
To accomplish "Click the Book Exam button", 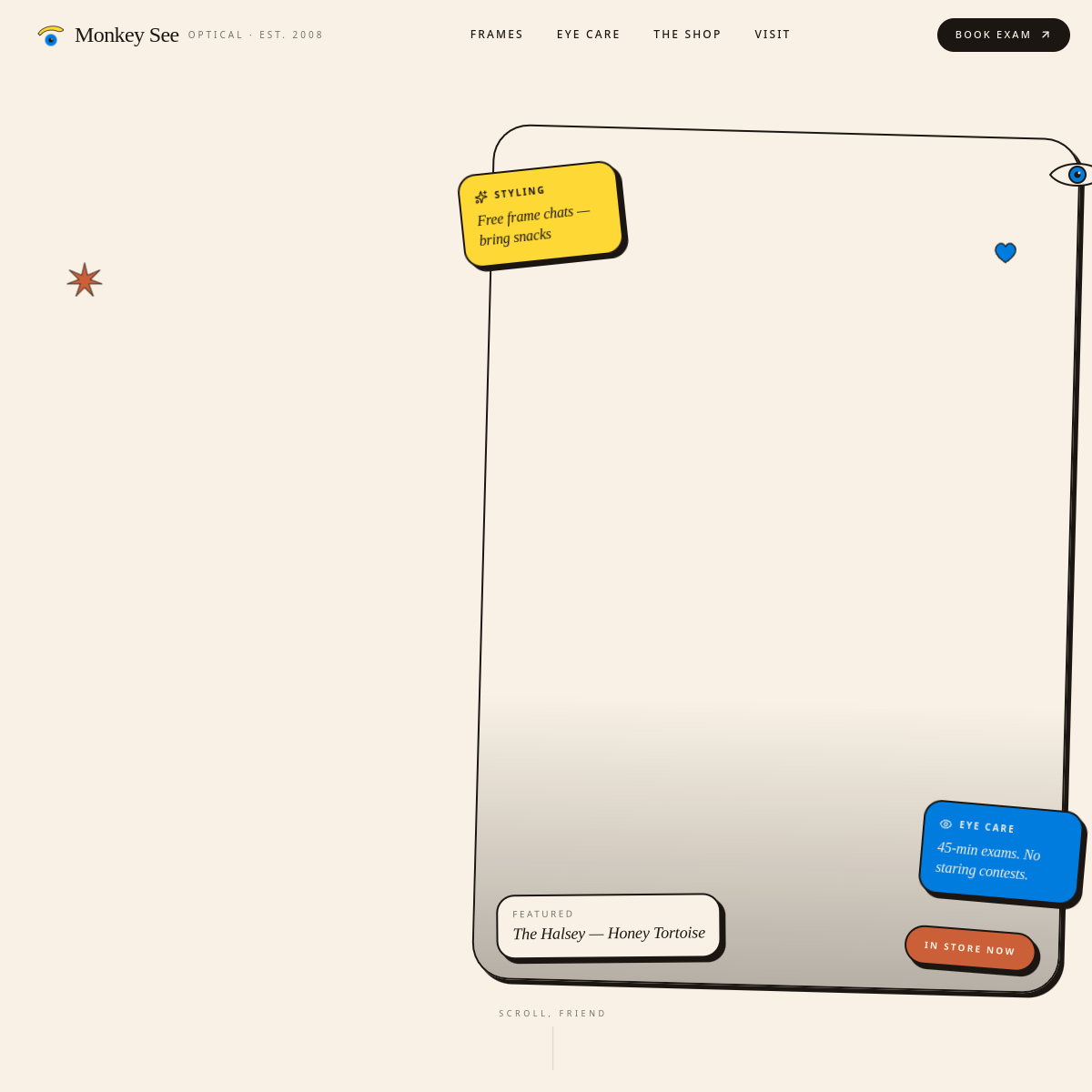I will coord(1004,35).
